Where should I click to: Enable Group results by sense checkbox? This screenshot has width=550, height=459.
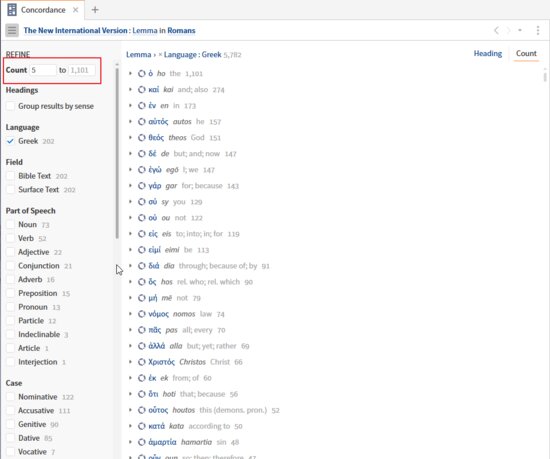pos(11,106)
